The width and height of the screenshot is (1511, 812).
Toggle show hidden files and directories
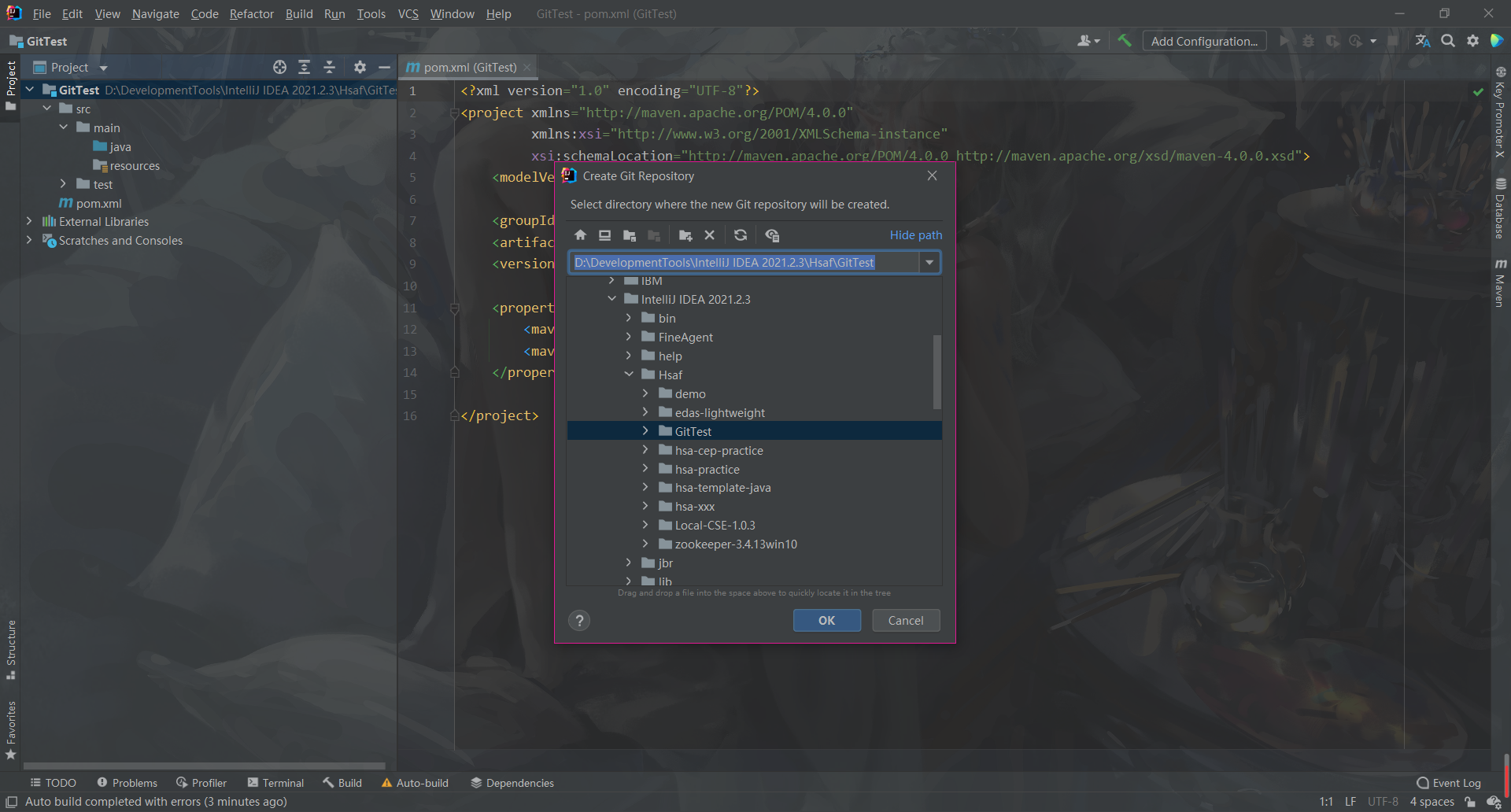(x=772, y=235)
